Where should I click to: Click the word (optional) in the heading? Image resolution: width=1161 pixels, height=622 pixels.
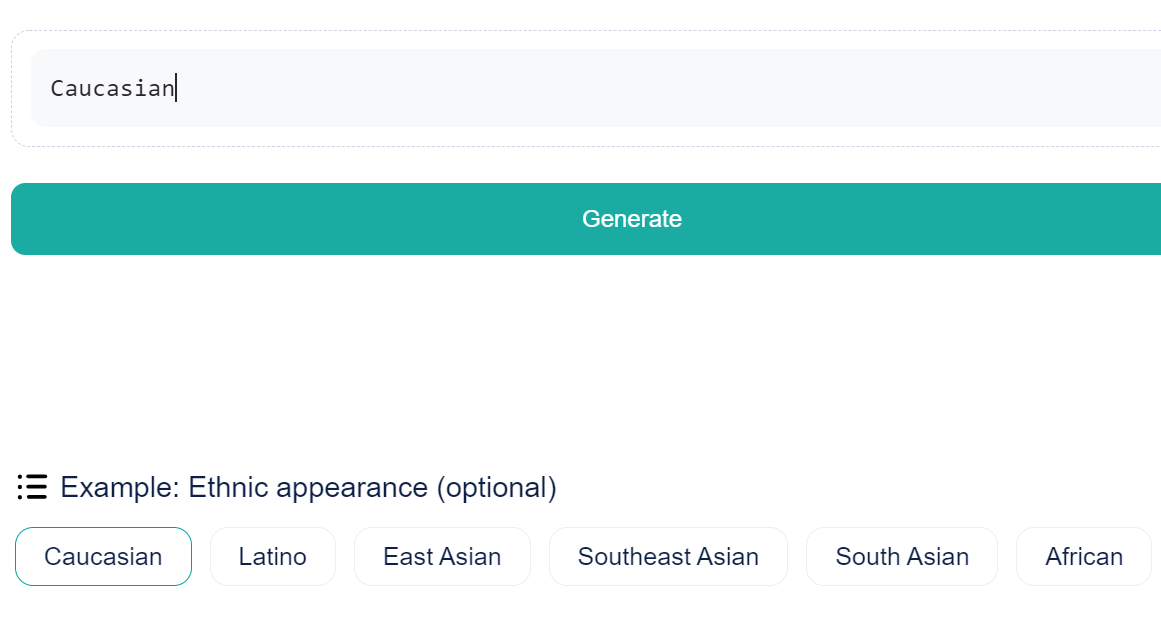pyautogui.click(x=496, y=487)
